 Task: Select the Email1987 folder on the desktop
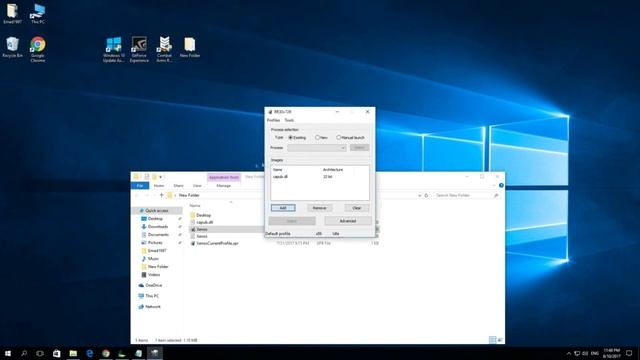(13, 13)
